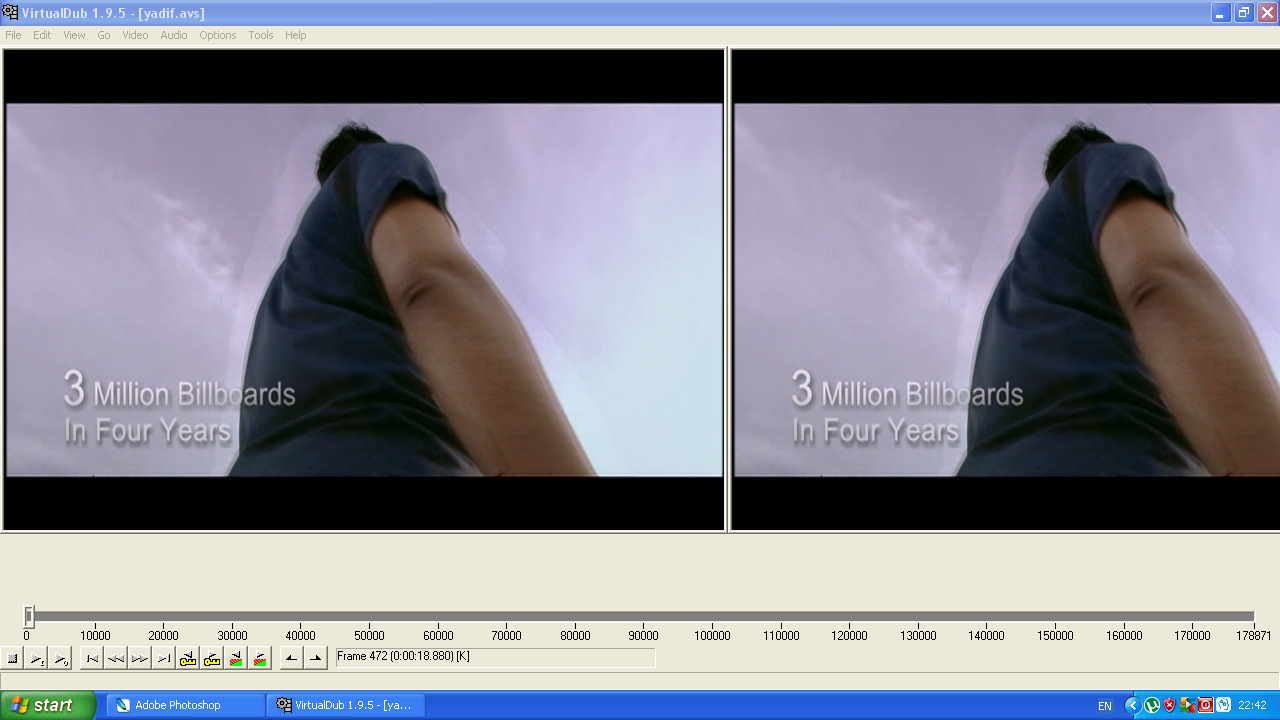Click the red square tray icon
The width and height of the screenshot is (1280, 720).
(x=1206, y=705)
